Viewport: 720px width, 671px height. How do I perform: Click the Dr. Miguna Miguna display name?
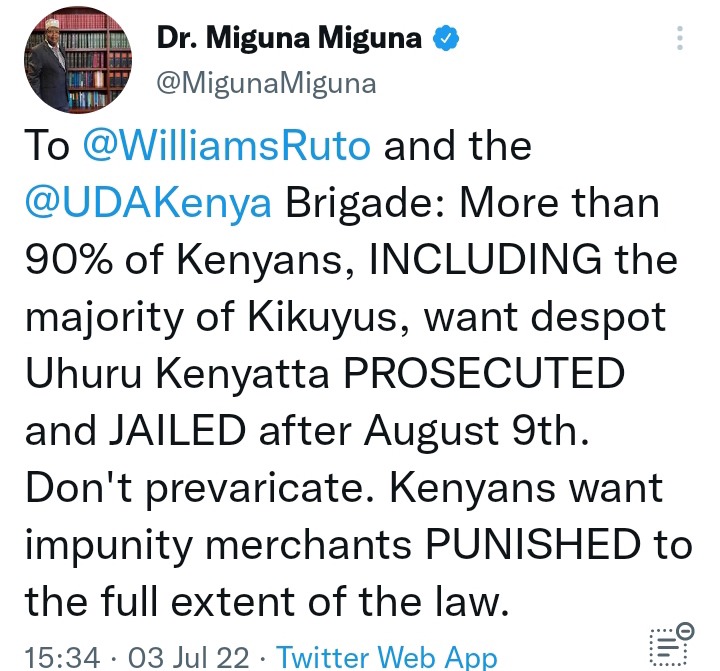[x=289, y=38]
